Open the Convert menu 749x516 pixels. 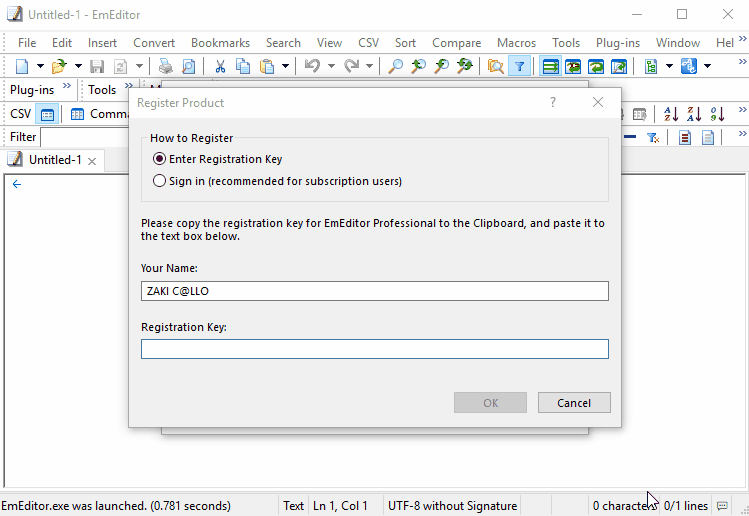coord(154,43)
